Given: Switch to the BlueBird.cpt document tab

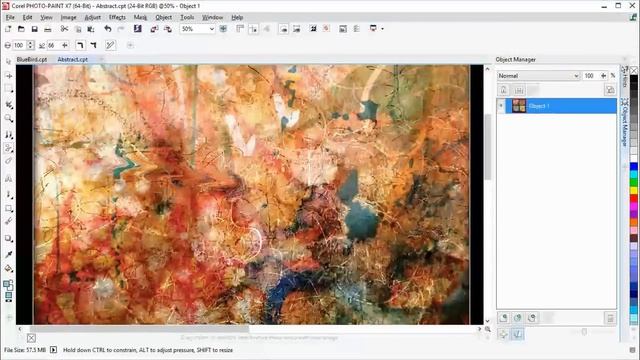Looking at the screenshot, I should click(32, 60).
